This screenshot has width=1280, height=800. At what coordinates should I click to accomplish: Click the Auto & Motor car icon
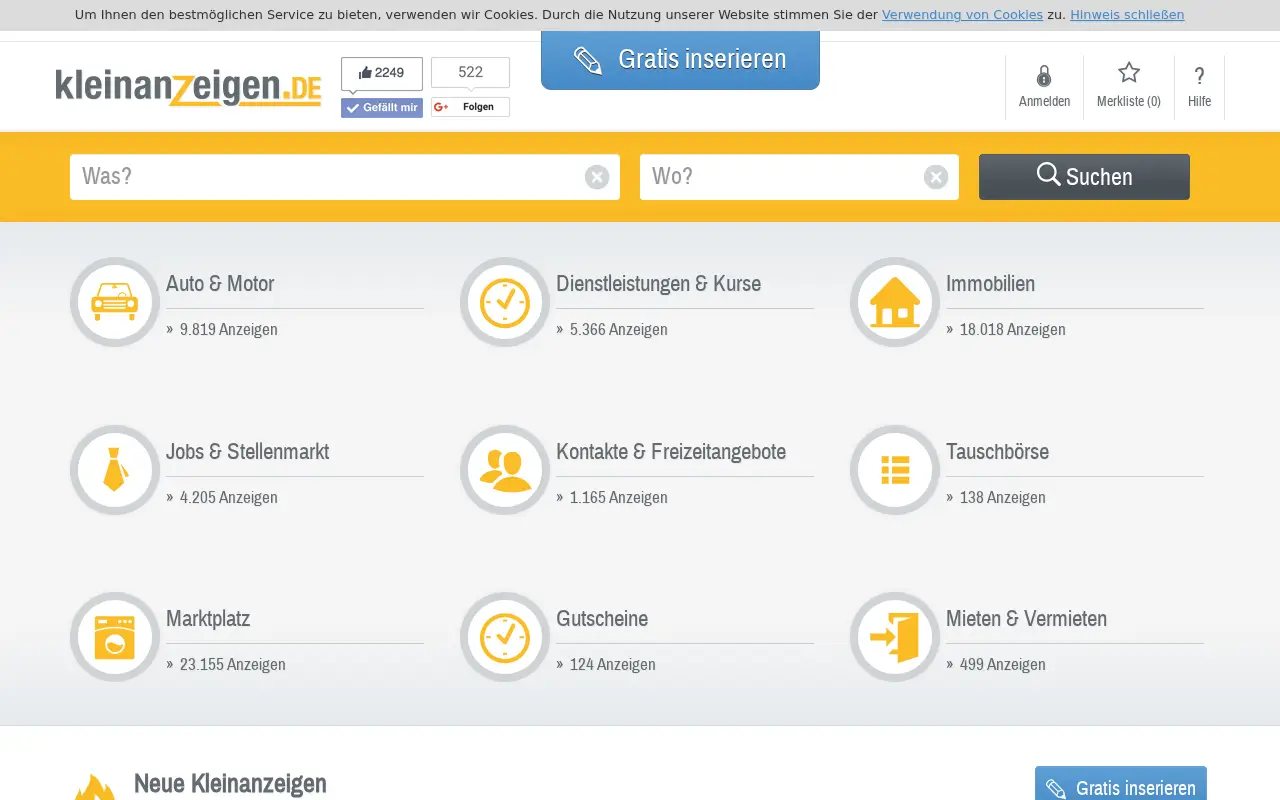tap(115, 302)
